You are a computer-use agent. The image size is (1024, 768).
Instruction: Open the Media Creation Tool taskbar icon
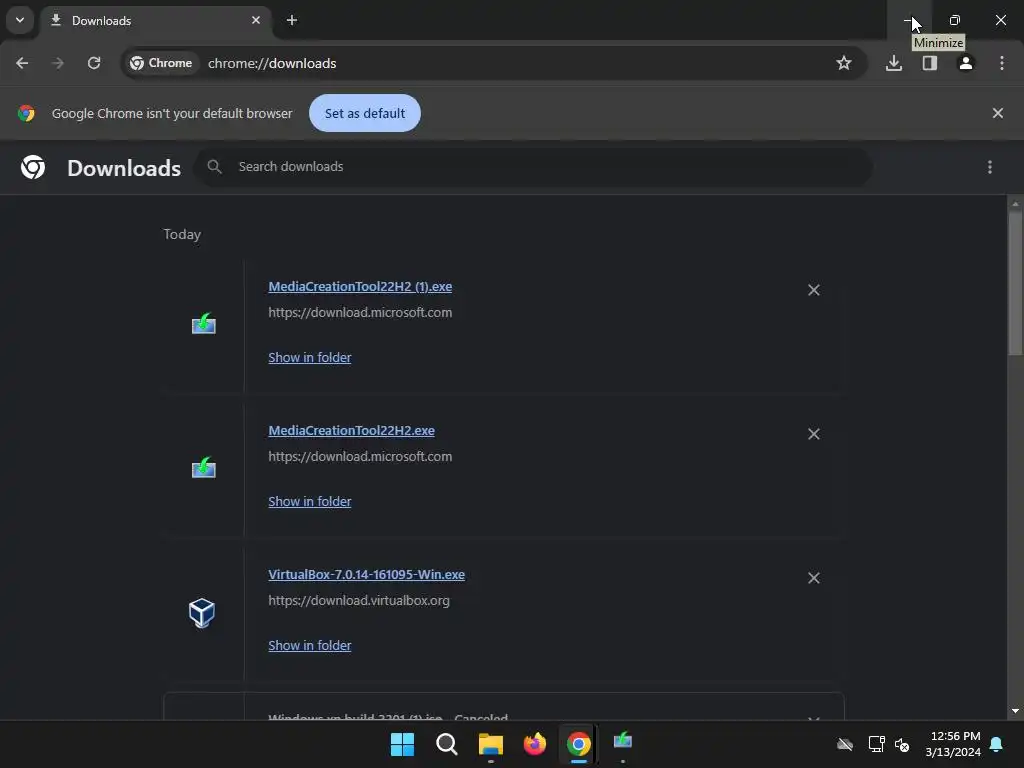[623, 743]
